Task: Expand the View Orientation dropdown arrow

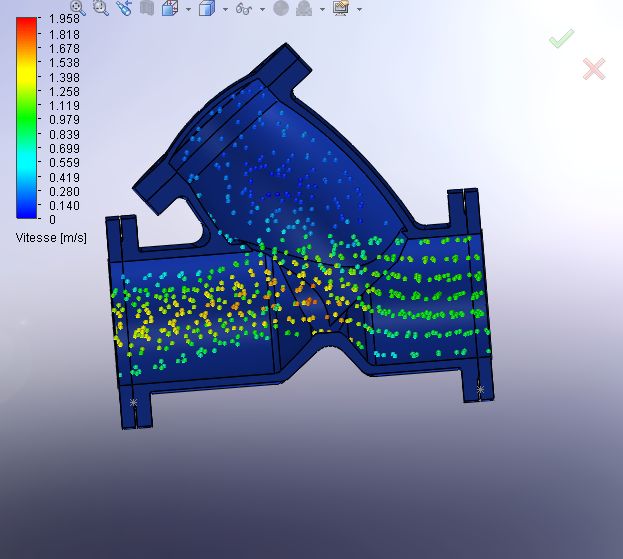Action: tap(188, 9)
